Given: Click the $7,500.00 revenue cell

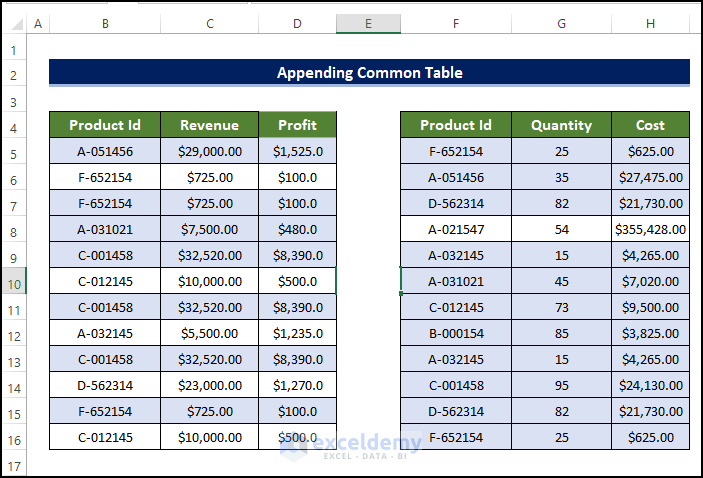Looking at the screenshot, I should tap(209, 229).
